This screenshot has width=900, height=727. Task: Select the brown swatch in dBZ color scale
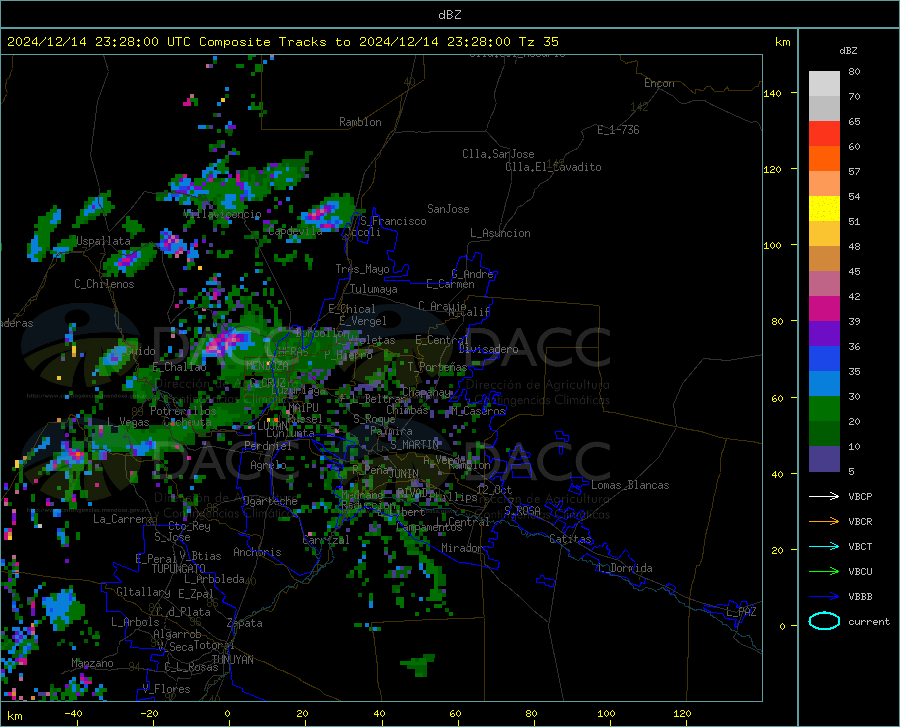tap(824, 259)
